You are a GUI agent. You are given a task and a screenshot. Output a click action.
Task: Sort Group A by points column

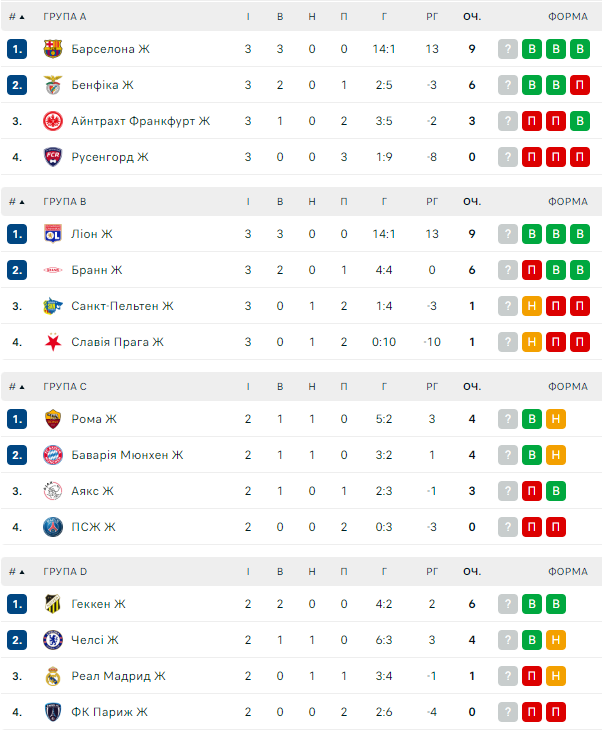pos(471,17)
